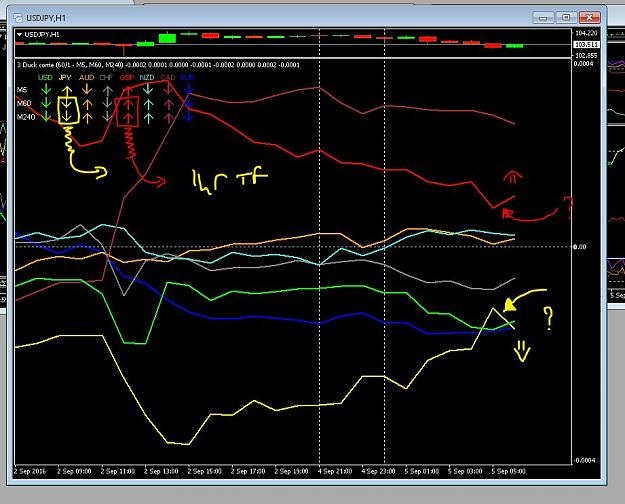The image size is (625, 504).
Task: Click the 2 Sep 13:00 time axis label
Action: tap(161, 471)
